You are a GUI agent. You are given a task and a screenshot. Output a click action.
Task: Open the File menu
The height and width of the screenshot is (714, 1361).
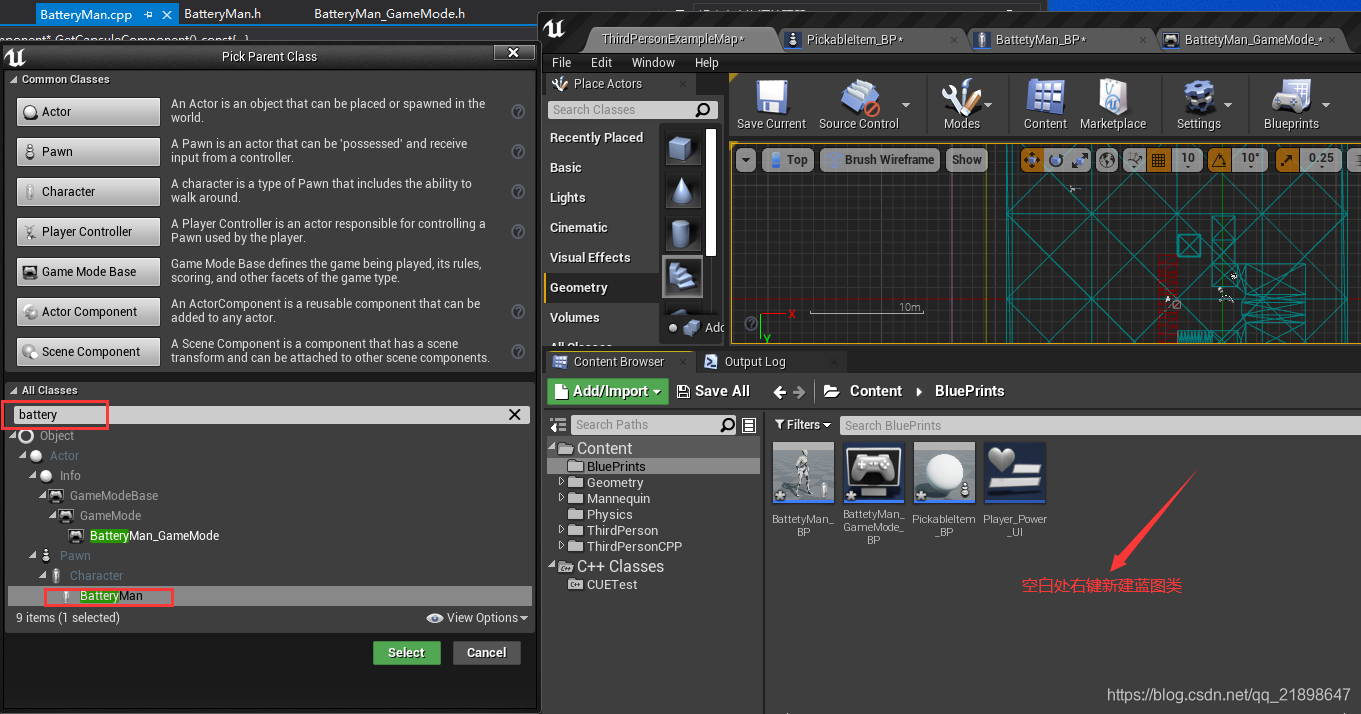562,62
